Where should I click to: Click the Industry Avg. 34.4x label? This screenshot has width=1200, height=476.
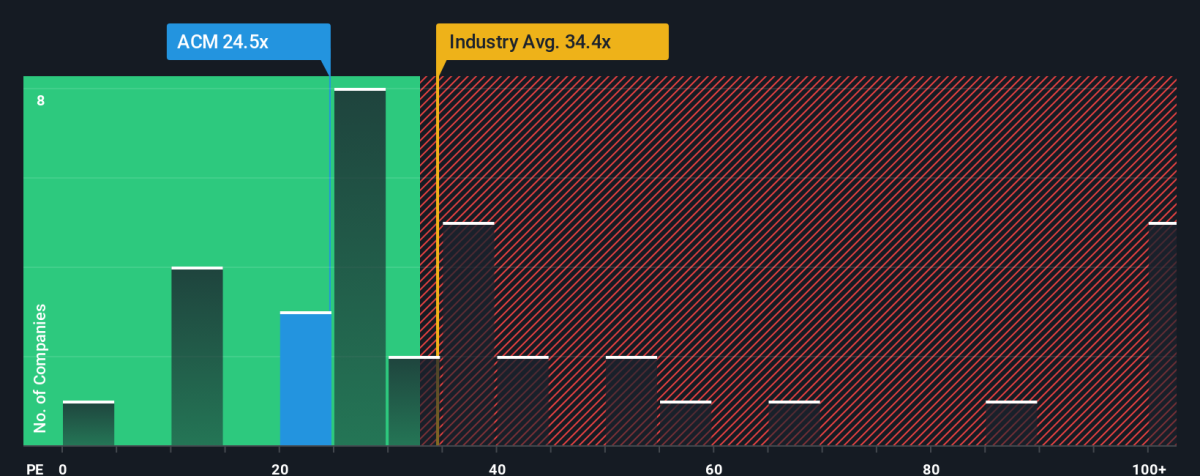click(552, 42)
